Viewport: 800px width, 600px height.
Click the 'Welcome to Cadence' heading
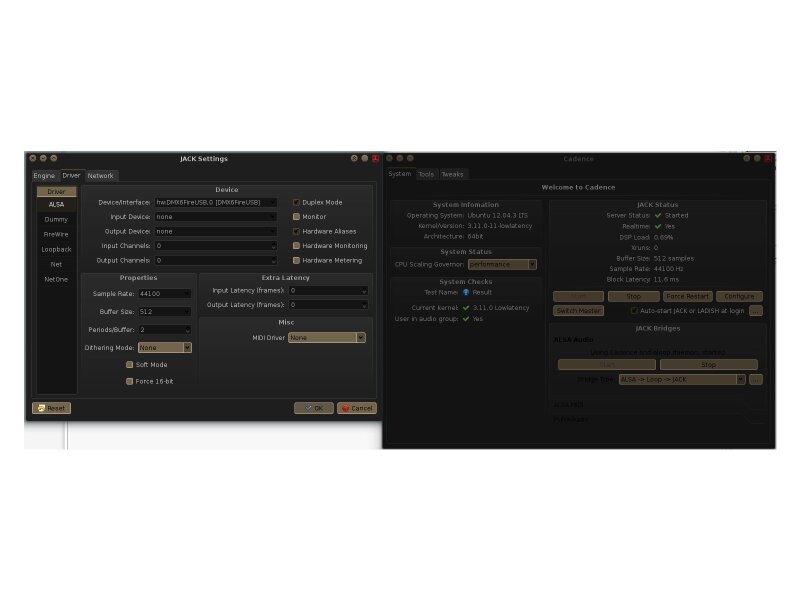[x=579, y=187]
